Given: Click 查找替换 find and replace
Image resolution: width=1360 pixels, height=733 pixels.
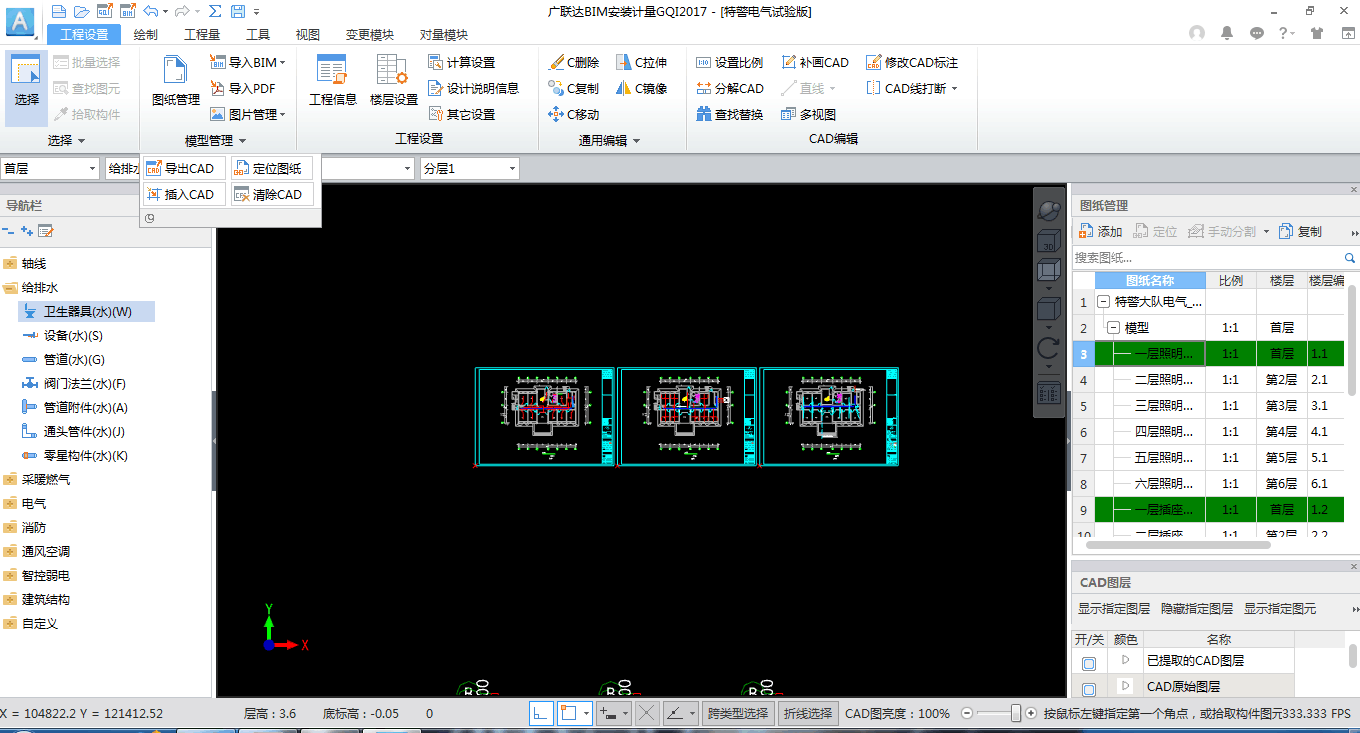Looking at the screenshot, I should pyautogui.click(x=729, y=114).
